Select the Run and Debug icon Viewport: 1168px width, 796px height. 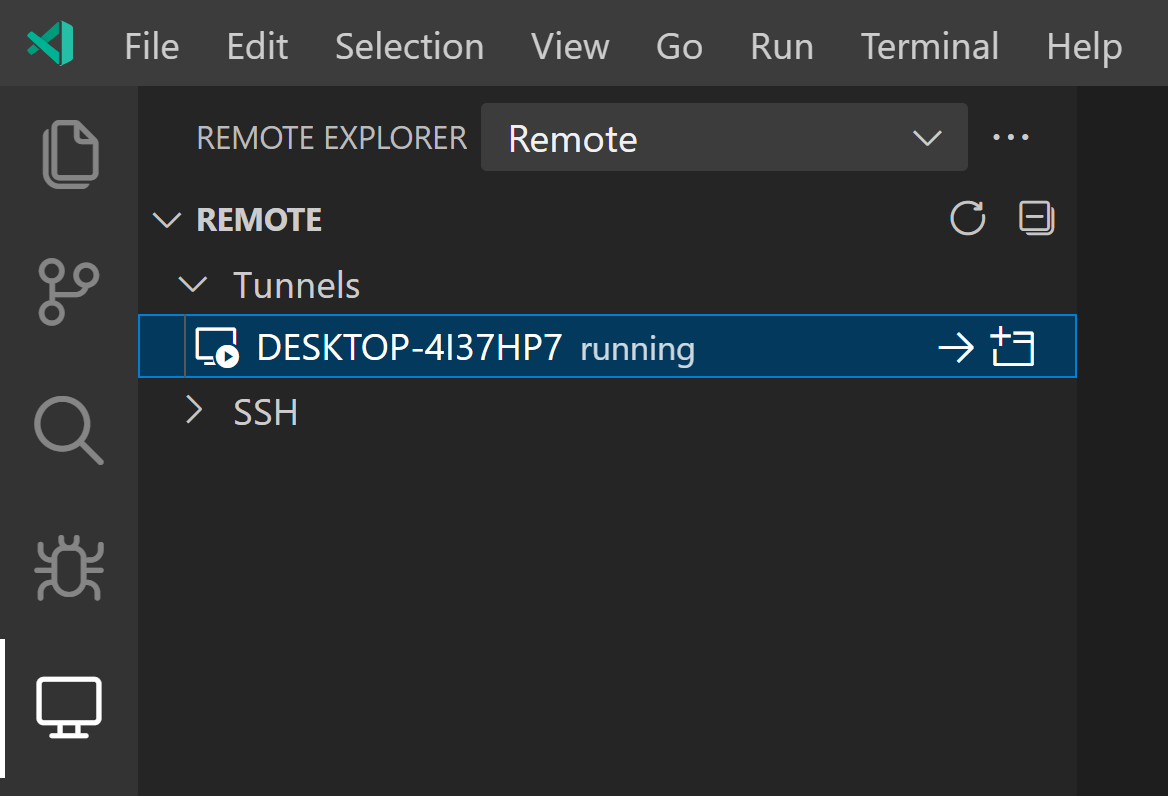coord(68,568)
